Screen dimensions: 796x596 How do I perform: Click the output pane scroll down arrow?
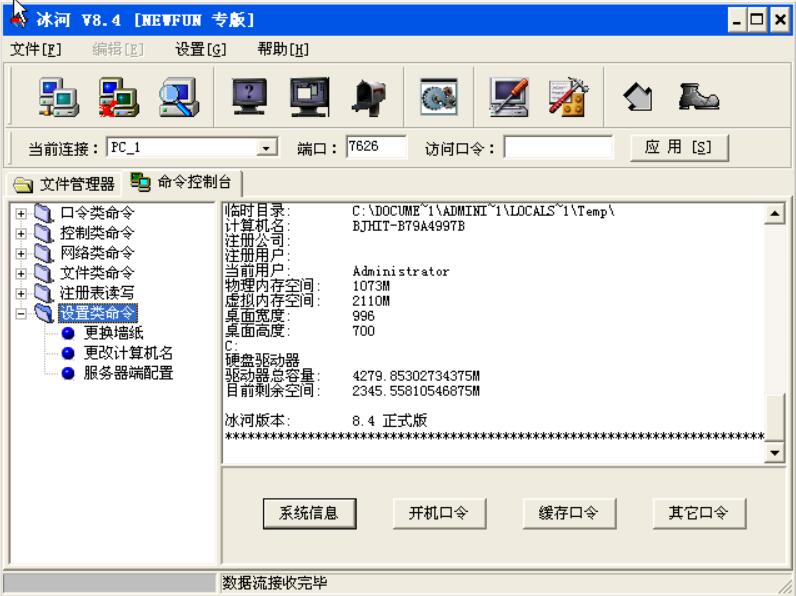pos(775,452)
